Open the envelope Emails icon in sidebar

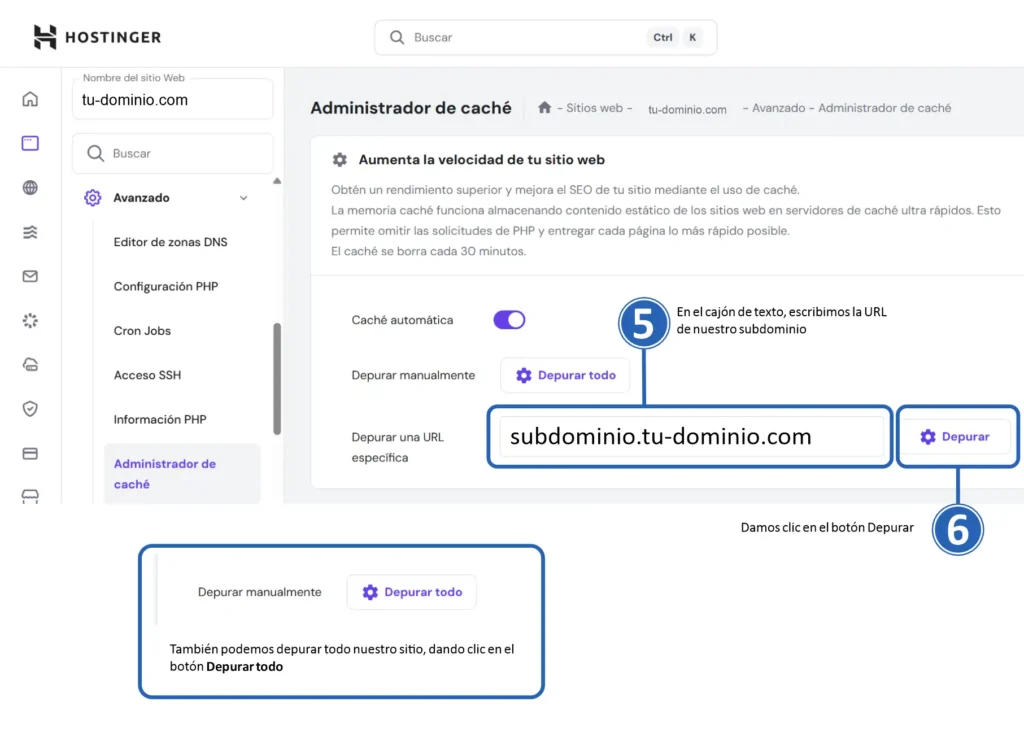tap(30, 276)
